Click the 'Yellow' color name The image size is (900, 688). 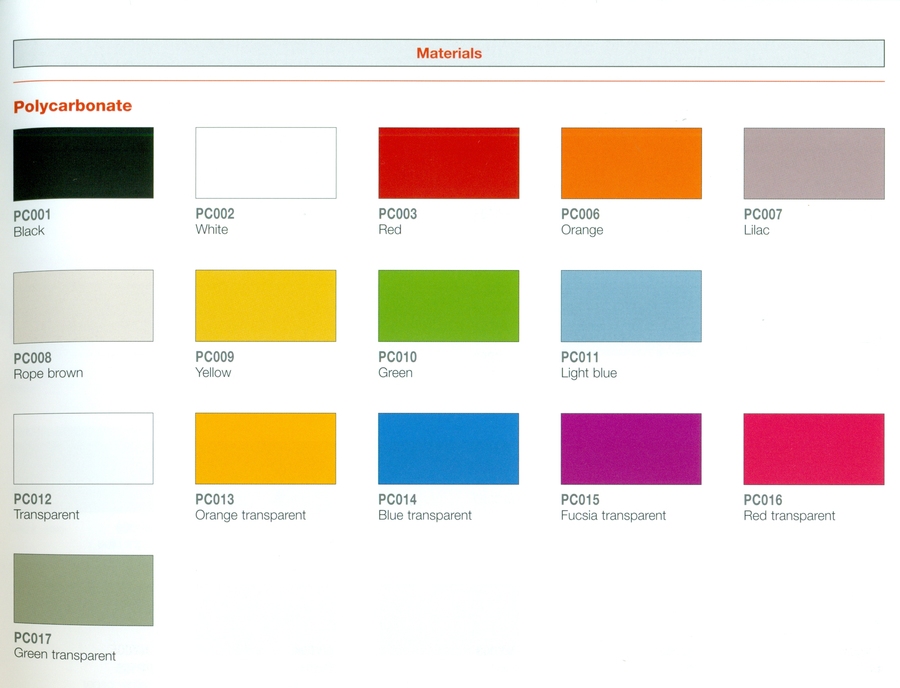point(213,372)
